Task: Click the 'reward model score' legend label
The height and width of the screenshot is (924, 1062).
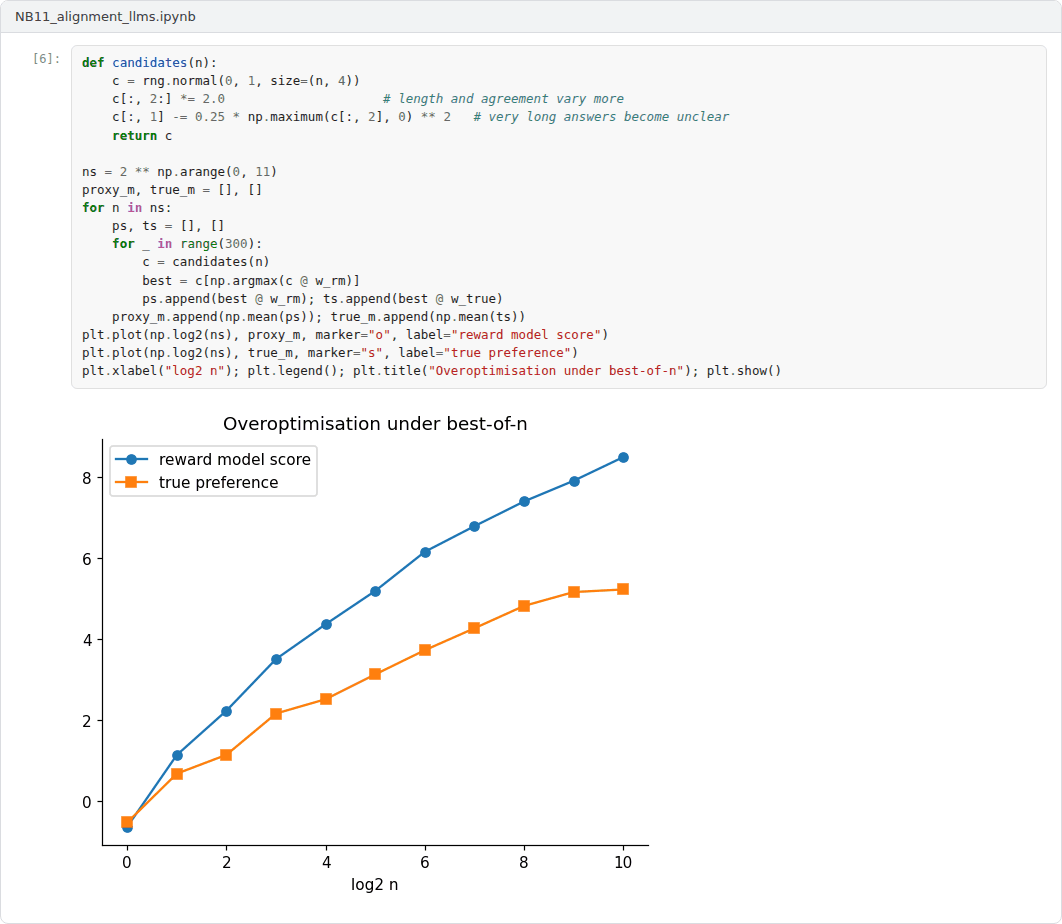Action: point(234,459)
